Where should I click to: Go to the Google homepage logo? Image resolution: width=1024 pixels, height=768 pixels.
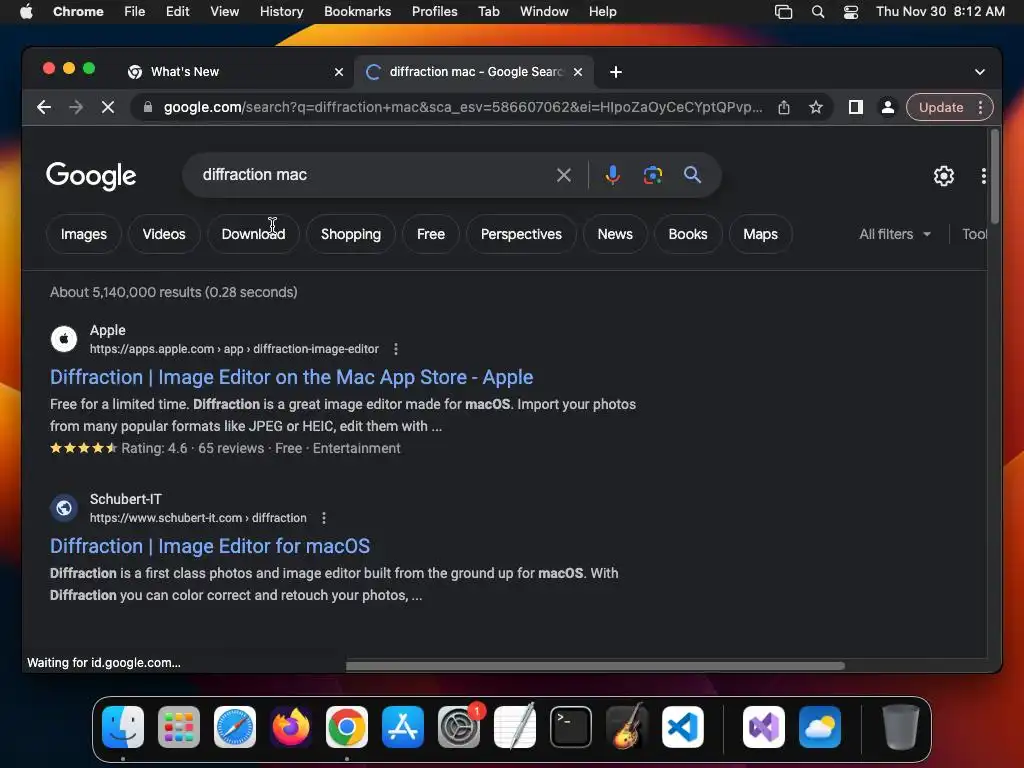coord(91,176)
